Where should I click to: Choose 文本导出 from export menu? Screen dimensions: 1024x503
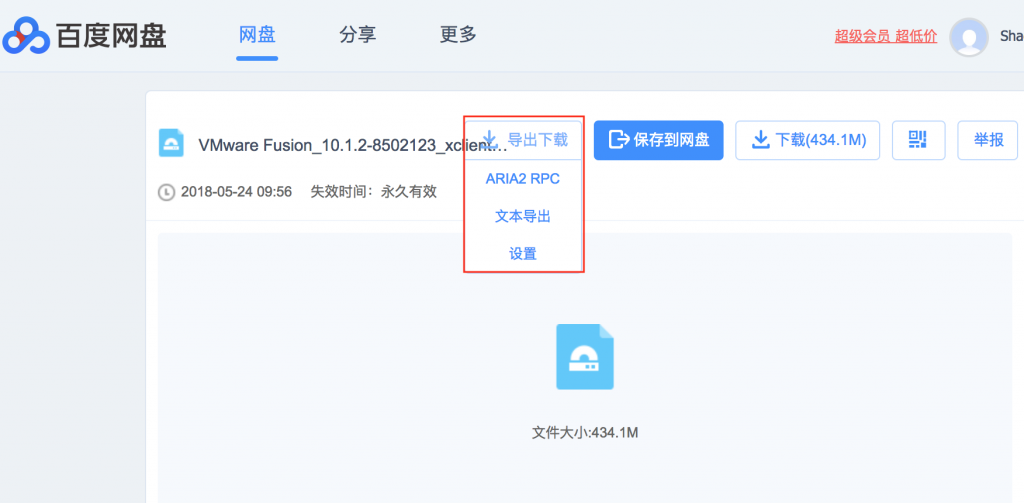523,216
